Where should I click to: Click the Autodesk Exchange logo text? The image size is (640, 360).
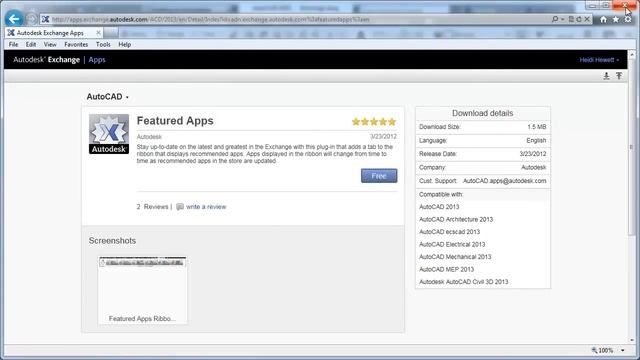pyautogui.click(x=47, y=60)
